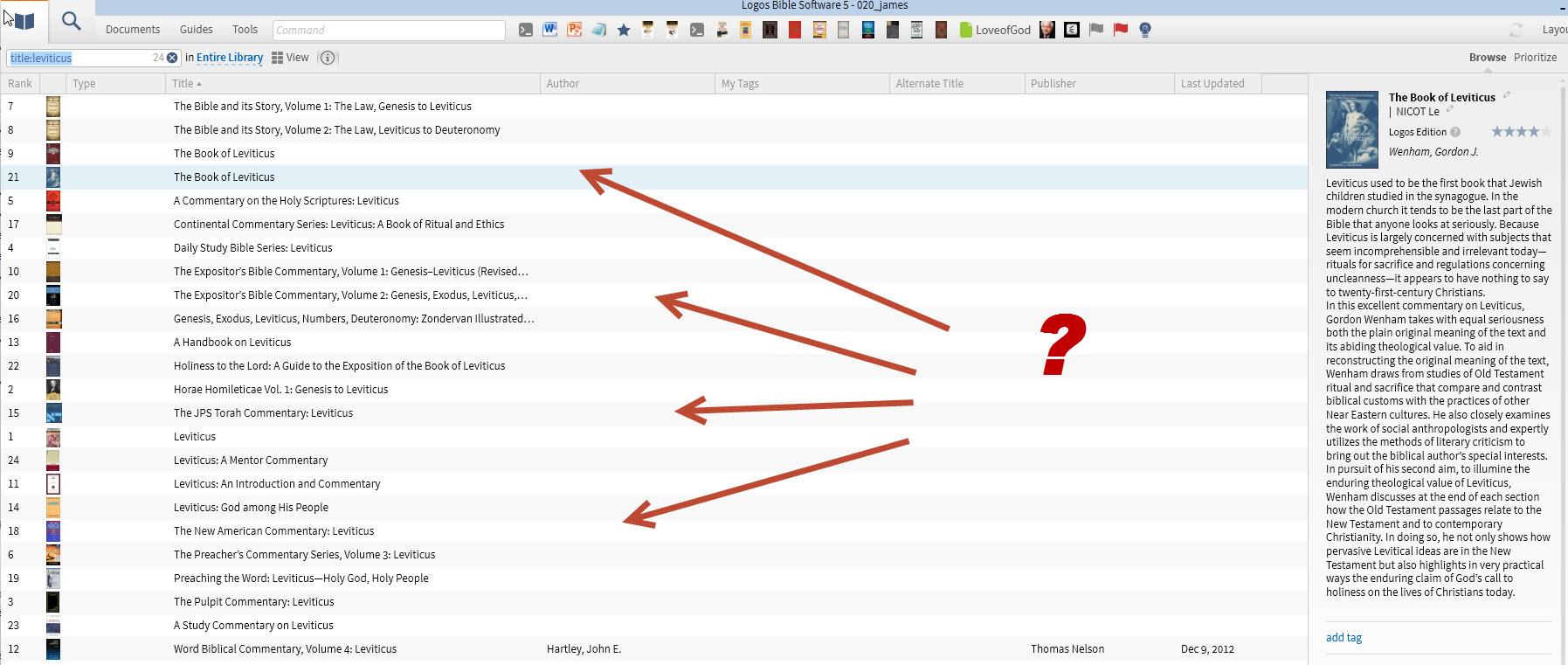Select rank 21 The Book of Leviticus row

[653, 177]
